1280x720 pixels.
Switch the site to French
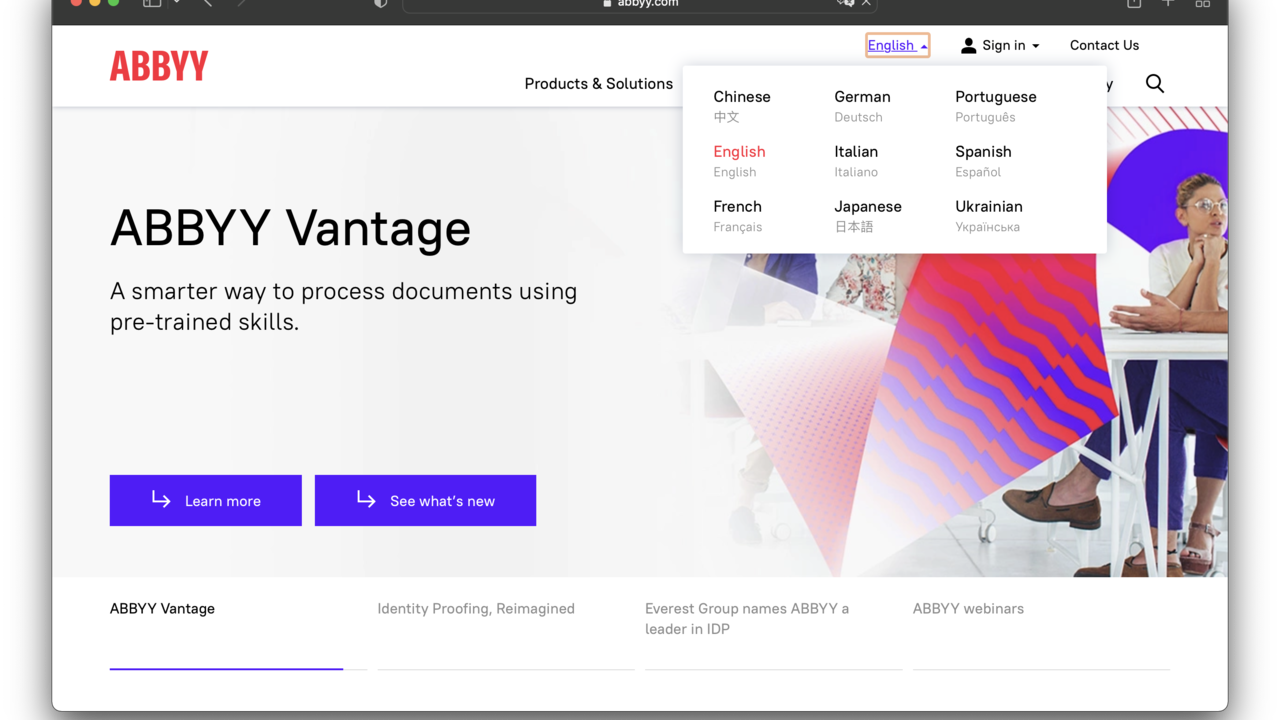(737, 216)
